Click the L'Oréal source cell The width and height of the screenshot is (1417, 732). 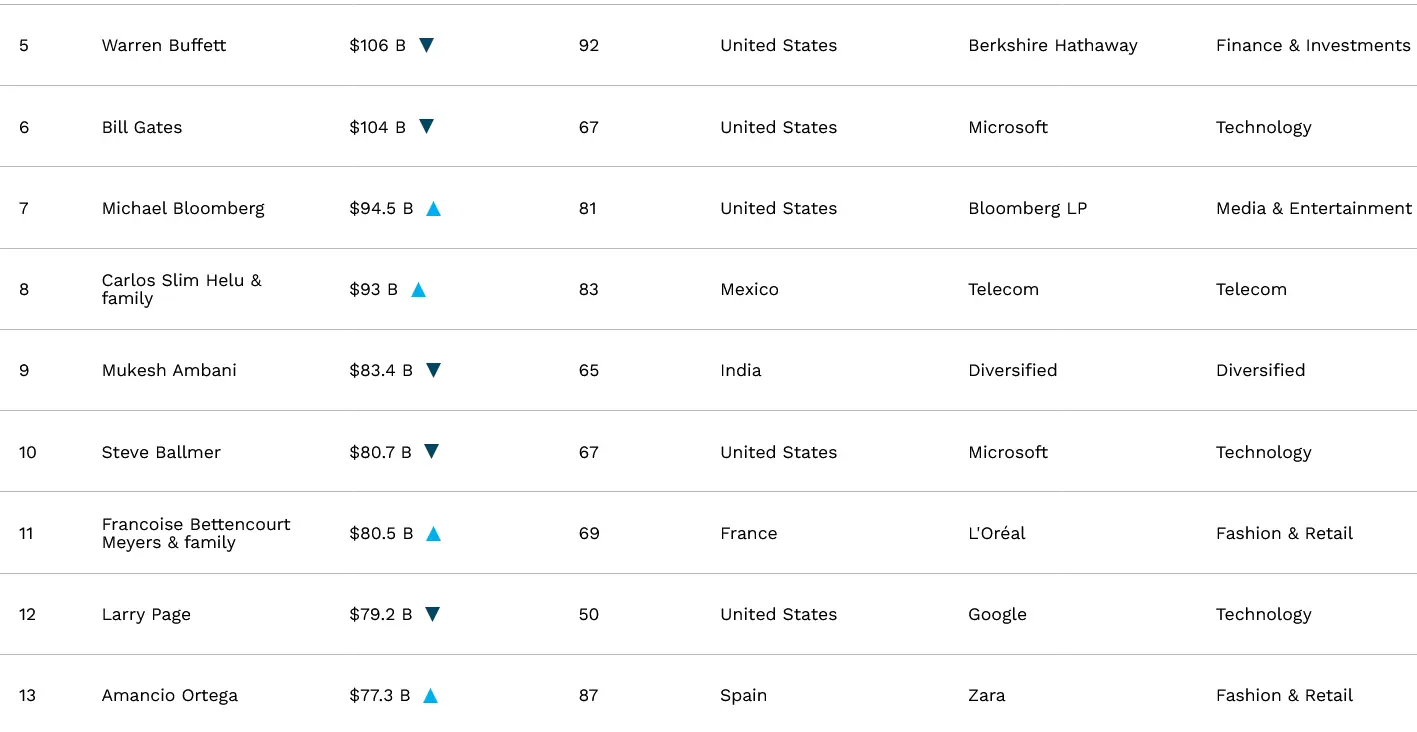click(x=996, y=533)
